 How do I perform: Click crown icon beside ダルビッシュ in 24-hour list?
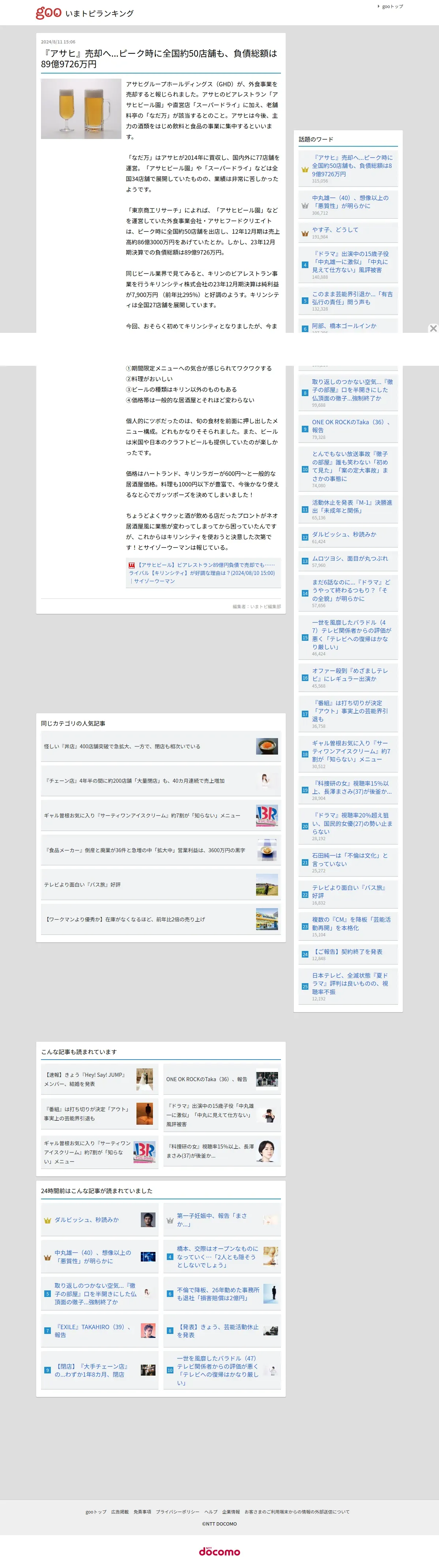[47, 1221]
